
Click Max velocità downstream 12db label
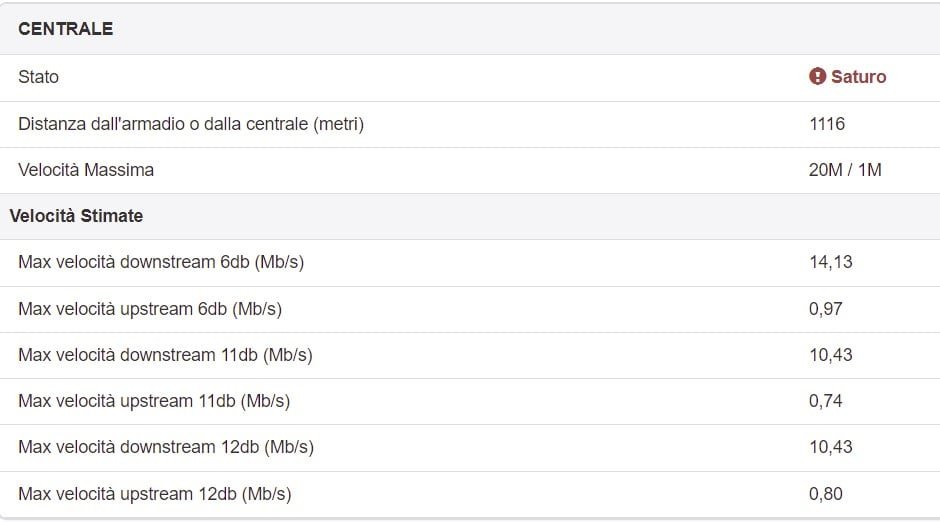[166, 447]
